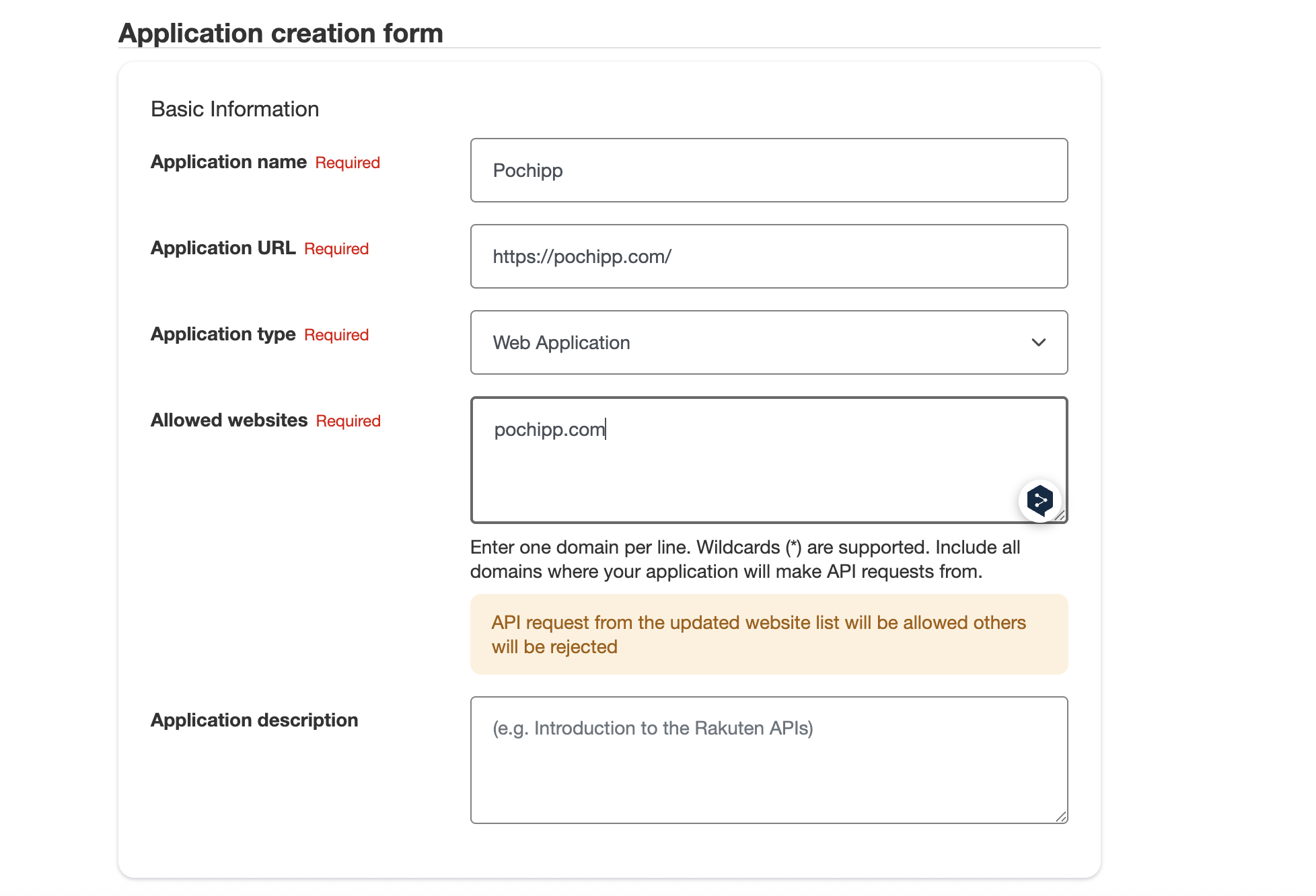The width and height of the screenshot is (1316, 896).
Task: Click the "Application URL" label
Action: [x=223, y=248]
